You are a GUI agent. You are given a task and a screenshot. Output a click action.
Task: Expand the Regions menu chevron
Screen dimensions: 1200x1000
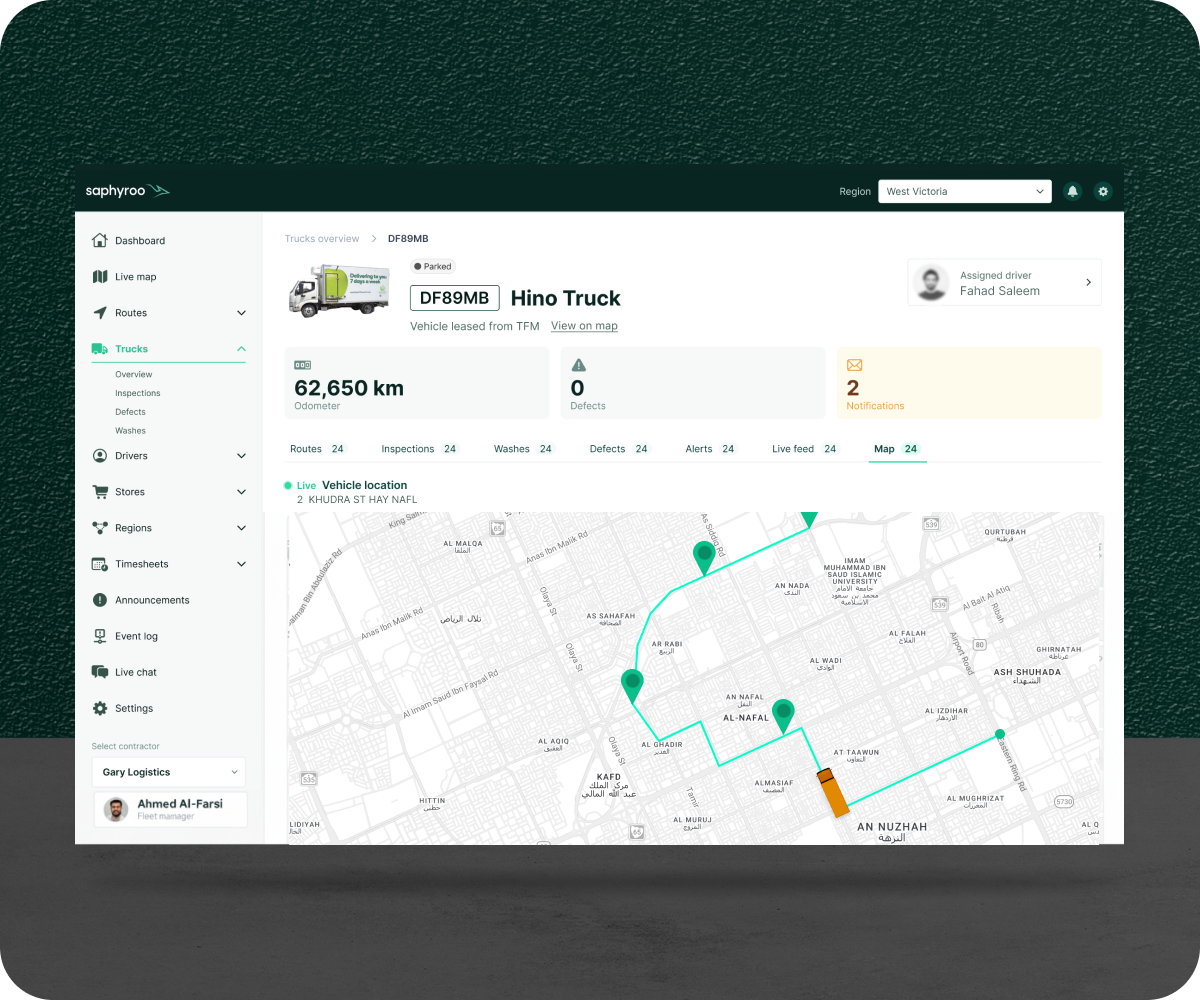tap(241, 528)
